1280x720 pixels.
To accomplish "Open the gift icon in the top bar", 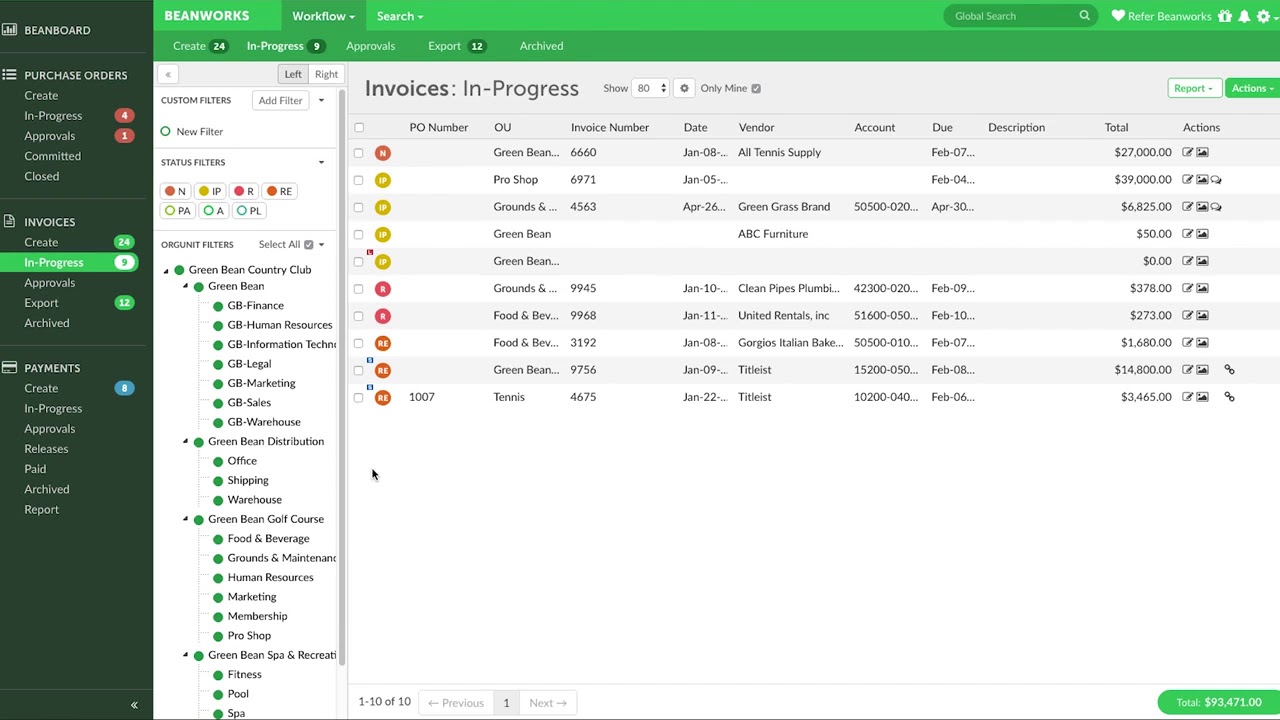I will [x=1225, y=16].
